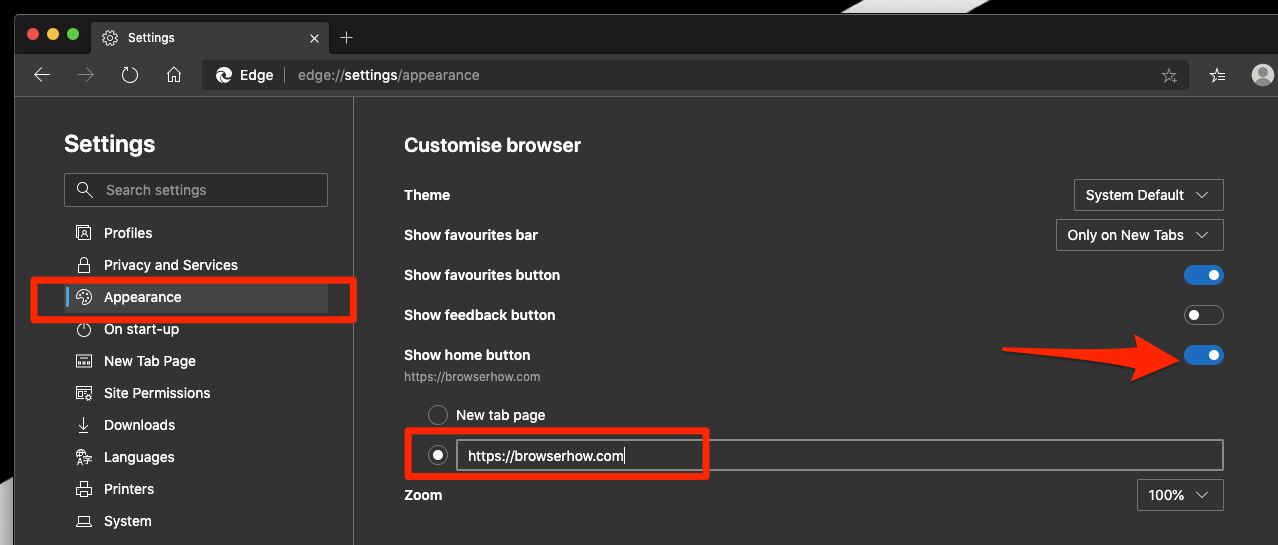Open the Profiles settings section
The height and width of the screenshot is (545, 1278).
pyautogui.click(x=196, y=233)
